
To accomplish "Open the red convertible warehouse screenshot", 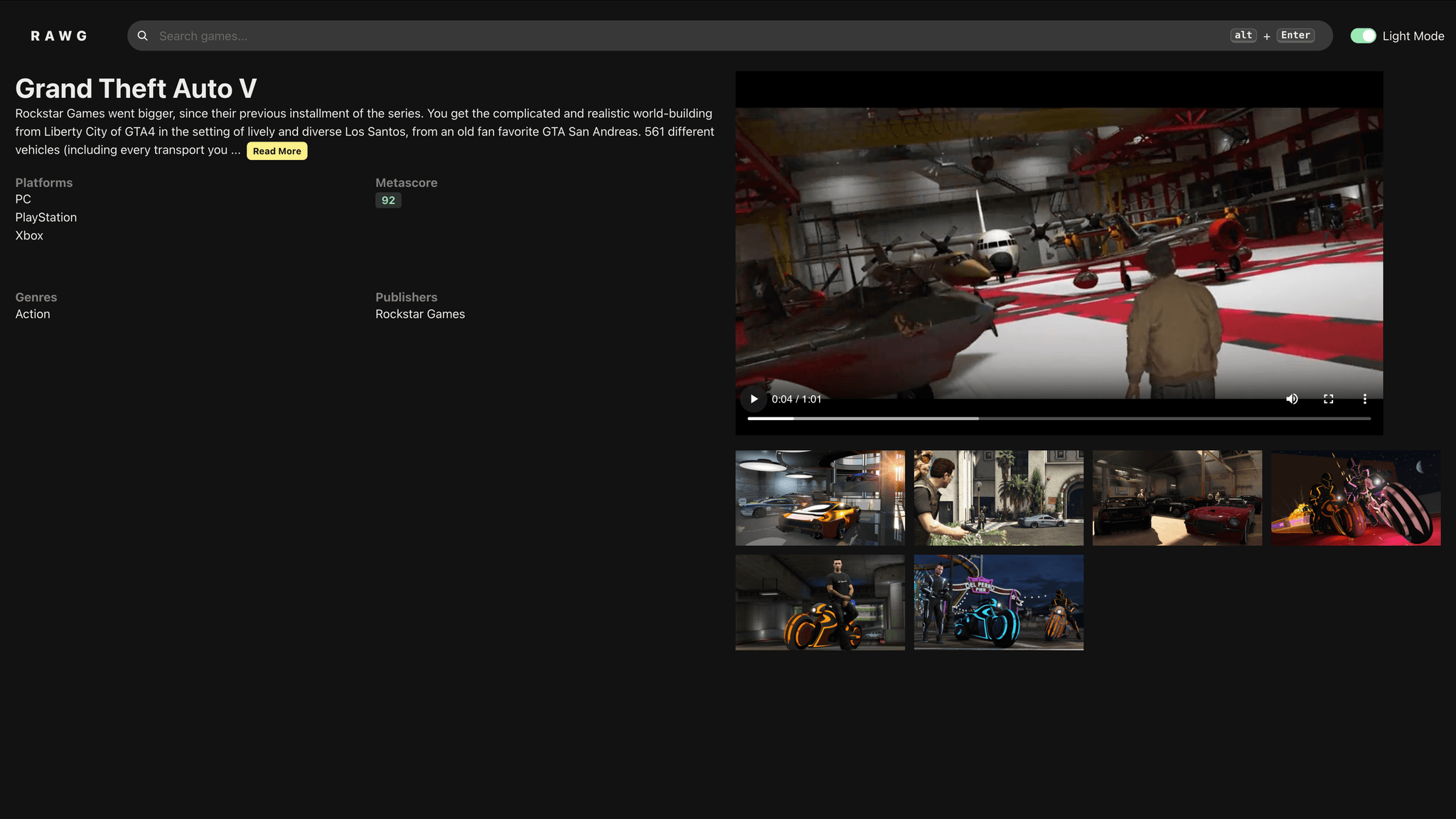I will (1177, 498).
